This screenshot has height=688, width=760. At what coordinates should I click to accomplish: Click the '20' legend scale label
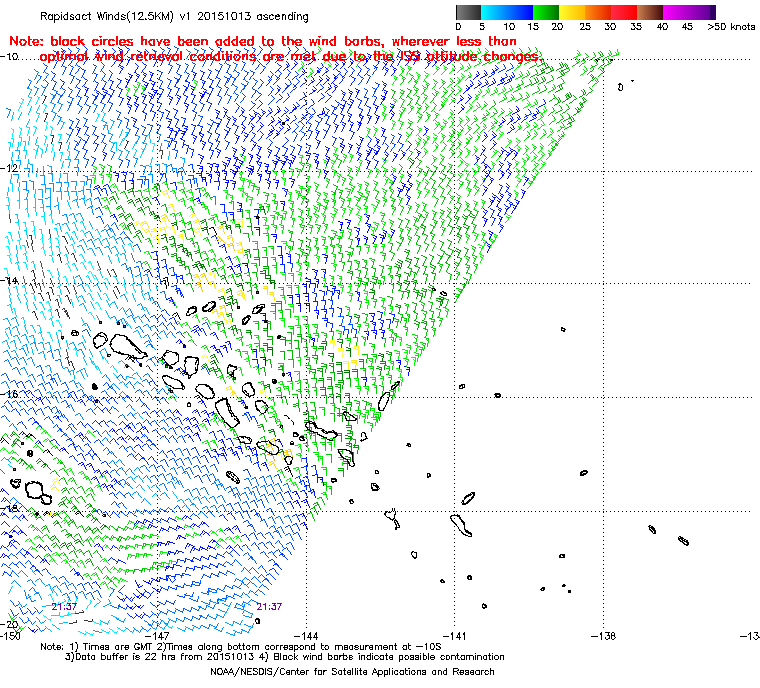557,27
